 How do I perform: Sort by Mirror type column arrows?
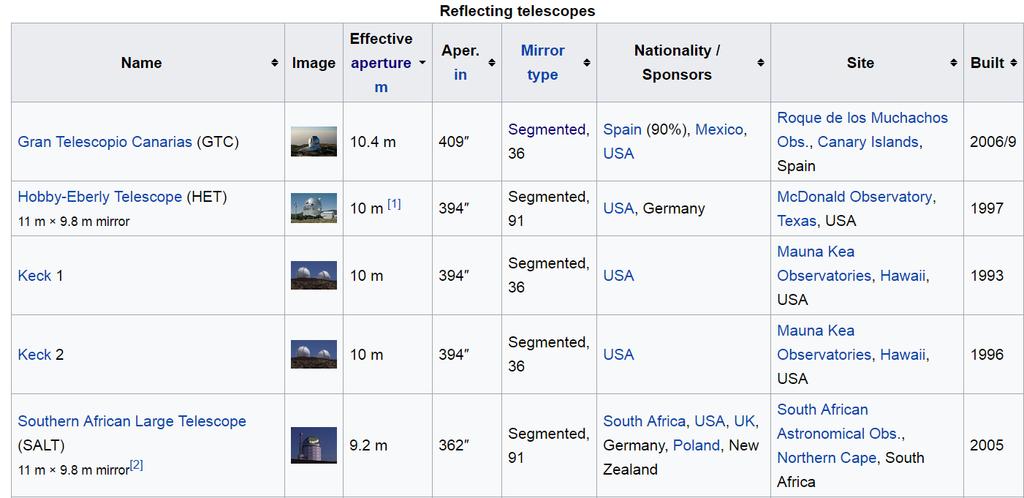click(x=586, y=63)
